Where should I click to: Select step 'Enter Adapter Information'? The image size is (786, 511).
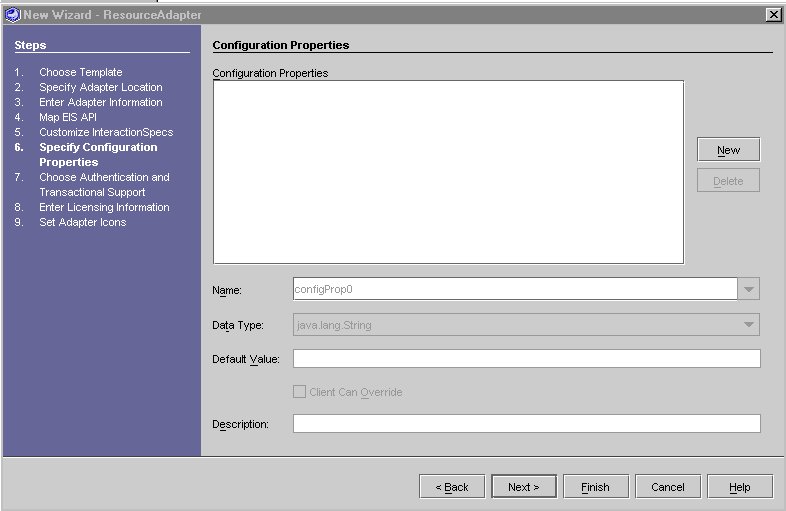[101, 102]
